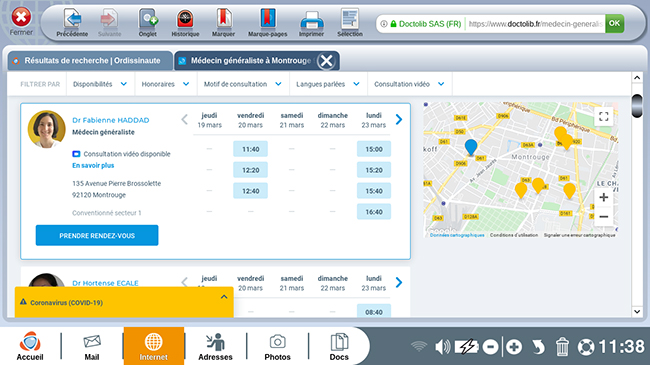Open the Mail section in the bottom bar
The height and width of the screenshot is (365, 650).
[x=92, y=347]
